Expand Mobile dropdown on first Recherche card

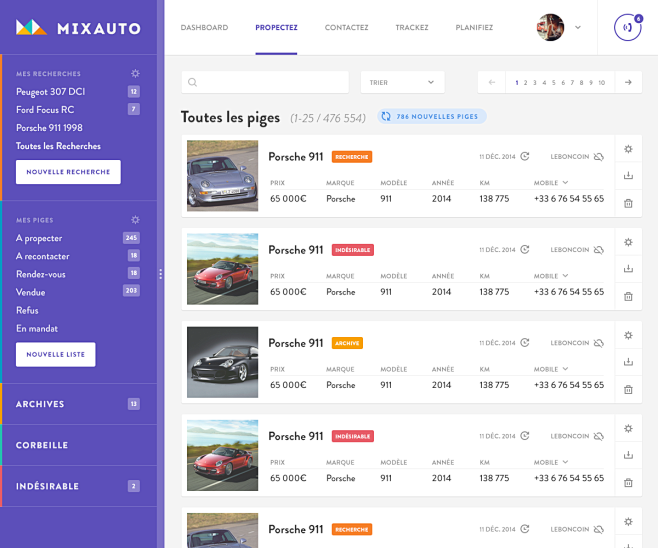coord(565,183)
